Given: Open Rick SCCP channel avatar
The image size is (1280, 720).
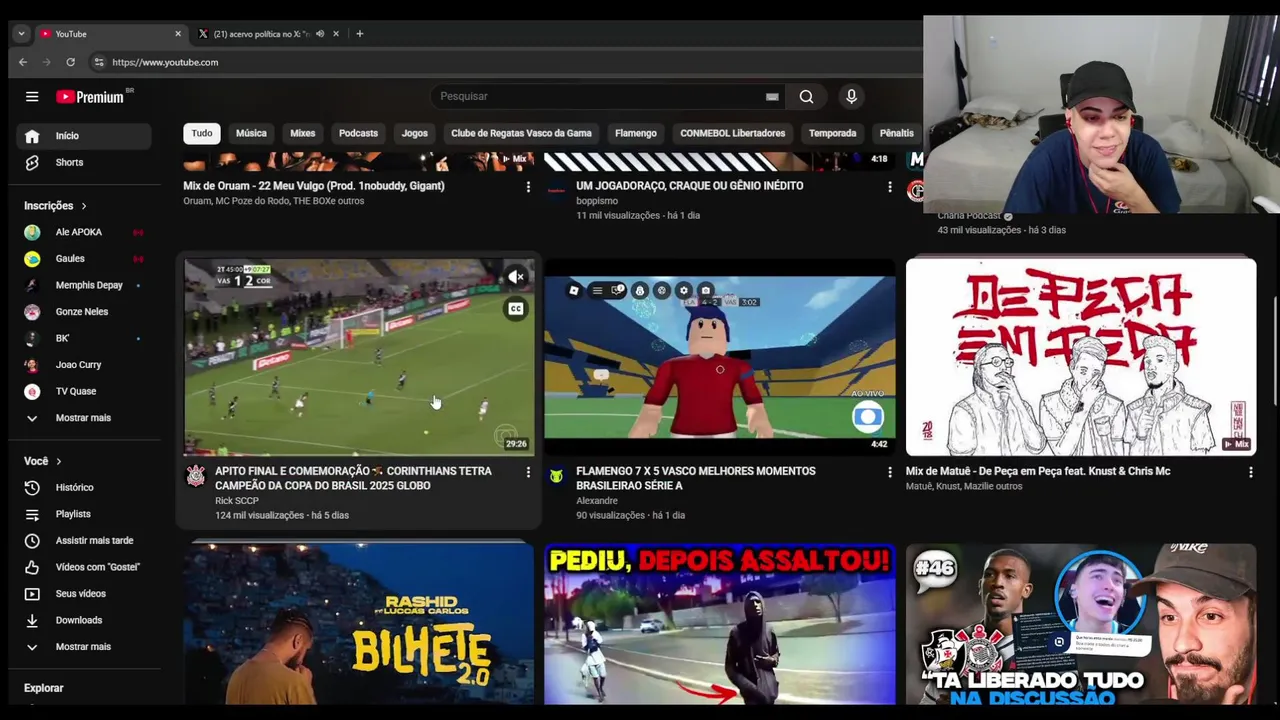Looking at the screenshot, I should (196, 476).
